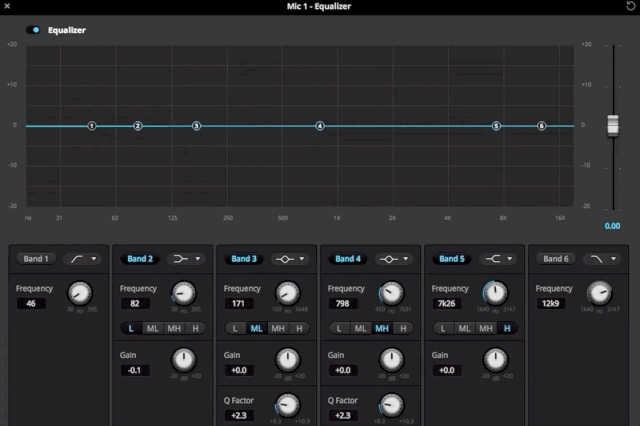Select band node 5 on the EQ graph
640x426 pixels.
coord(496,126)
